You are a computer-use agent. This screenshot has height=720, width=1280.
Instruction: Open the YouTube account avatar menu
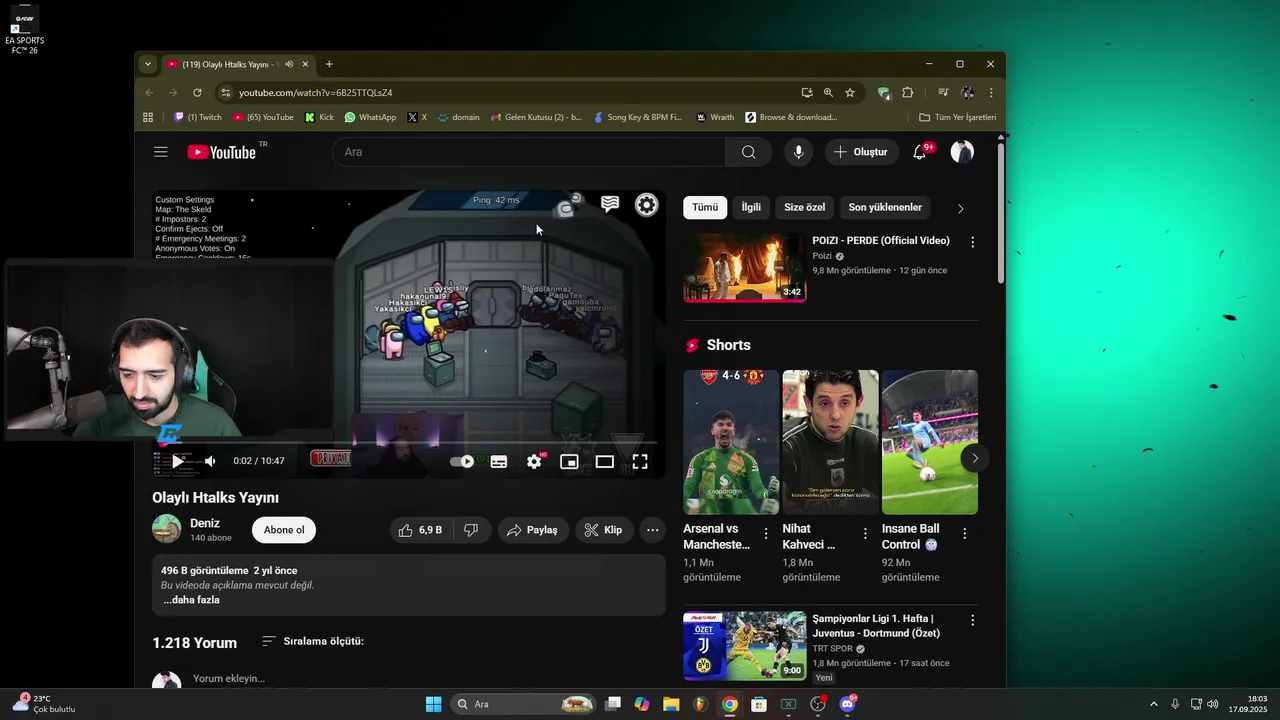[962, 152]
